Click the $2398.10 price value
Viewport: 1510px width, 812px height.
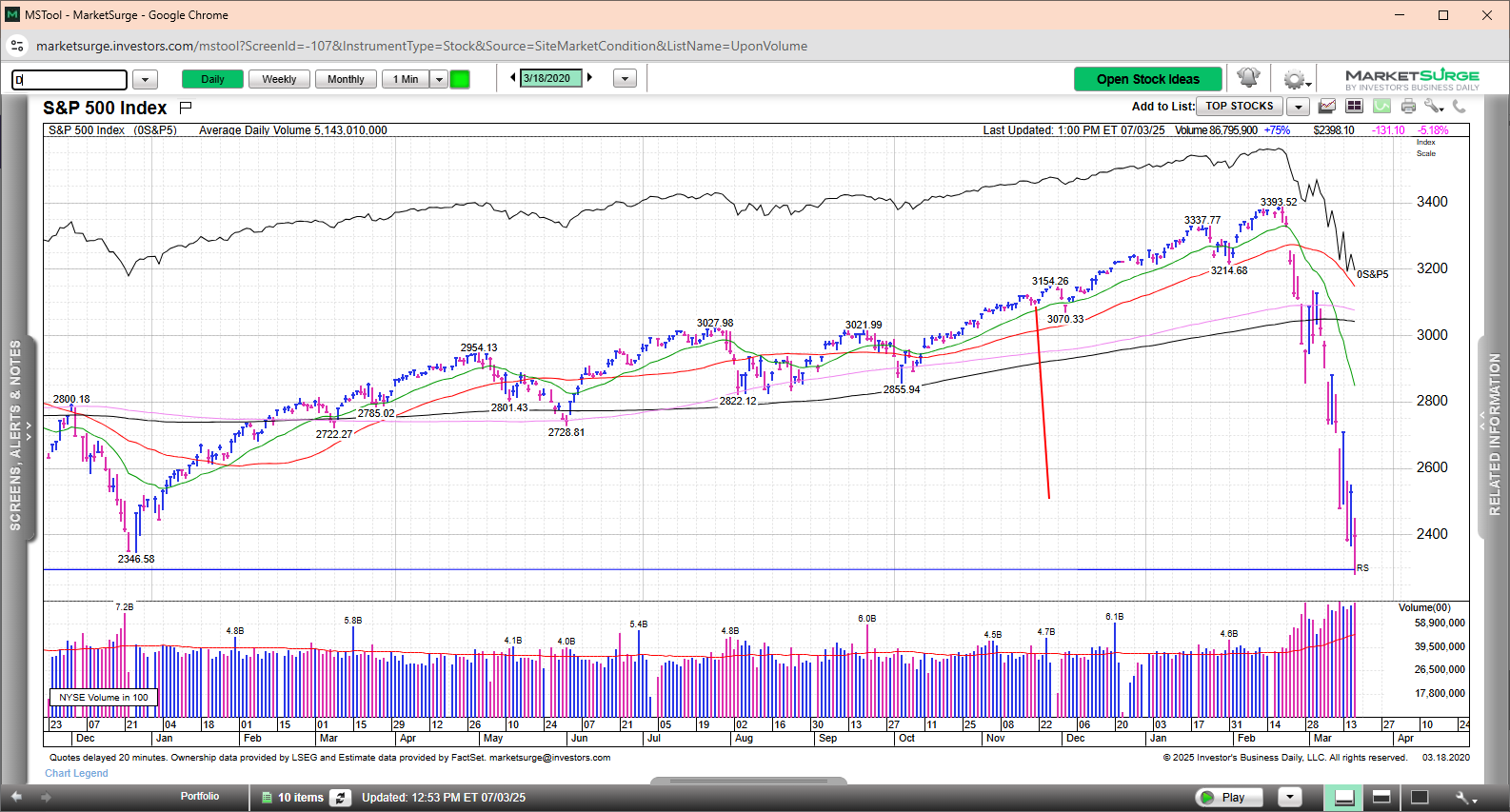click(1334, 130)
